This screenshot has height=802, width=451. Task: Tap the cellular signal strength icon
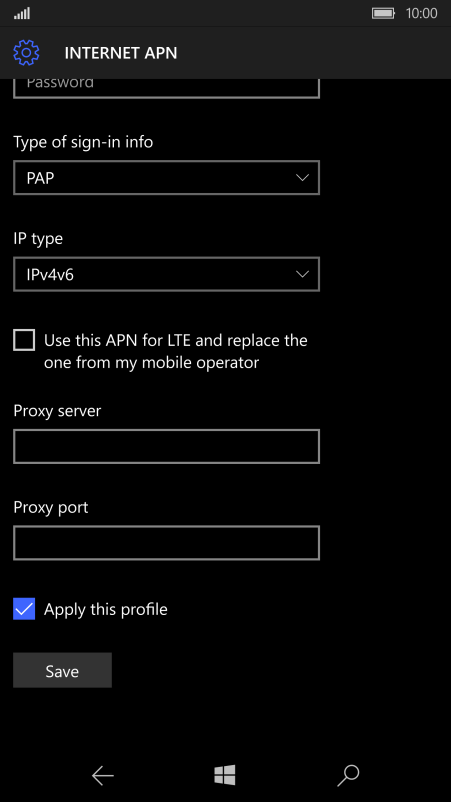click(x=22, y=13)
